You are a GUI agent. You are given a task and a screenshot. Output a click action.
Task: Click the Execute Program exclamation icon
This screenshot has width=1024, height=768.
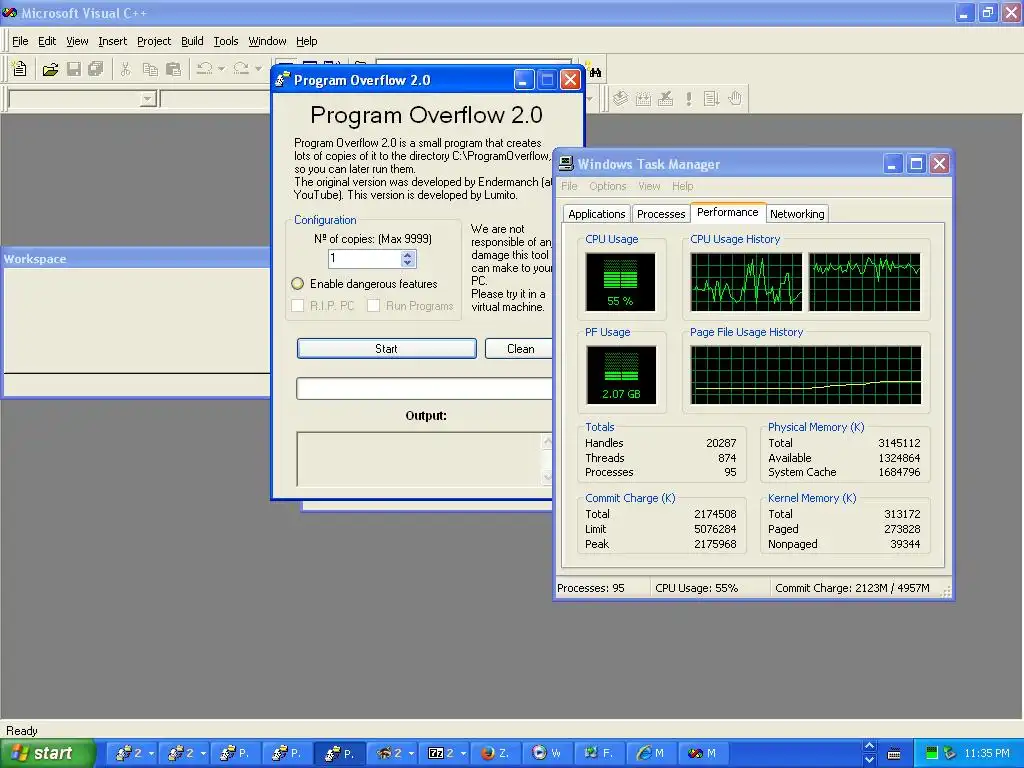point(688,99)
